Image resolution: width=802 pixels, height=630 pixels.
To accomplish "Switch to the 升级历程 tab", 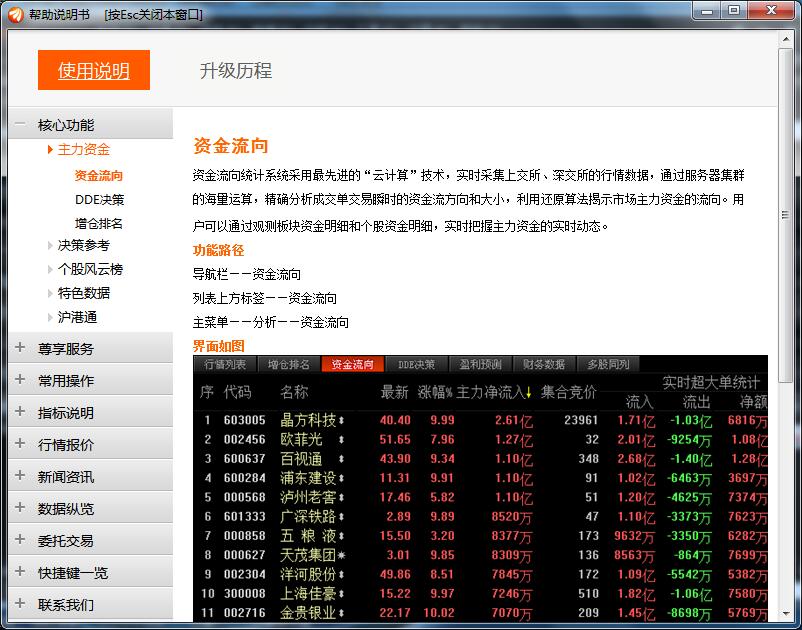I will pyautogui.click(x=236, y=70).
